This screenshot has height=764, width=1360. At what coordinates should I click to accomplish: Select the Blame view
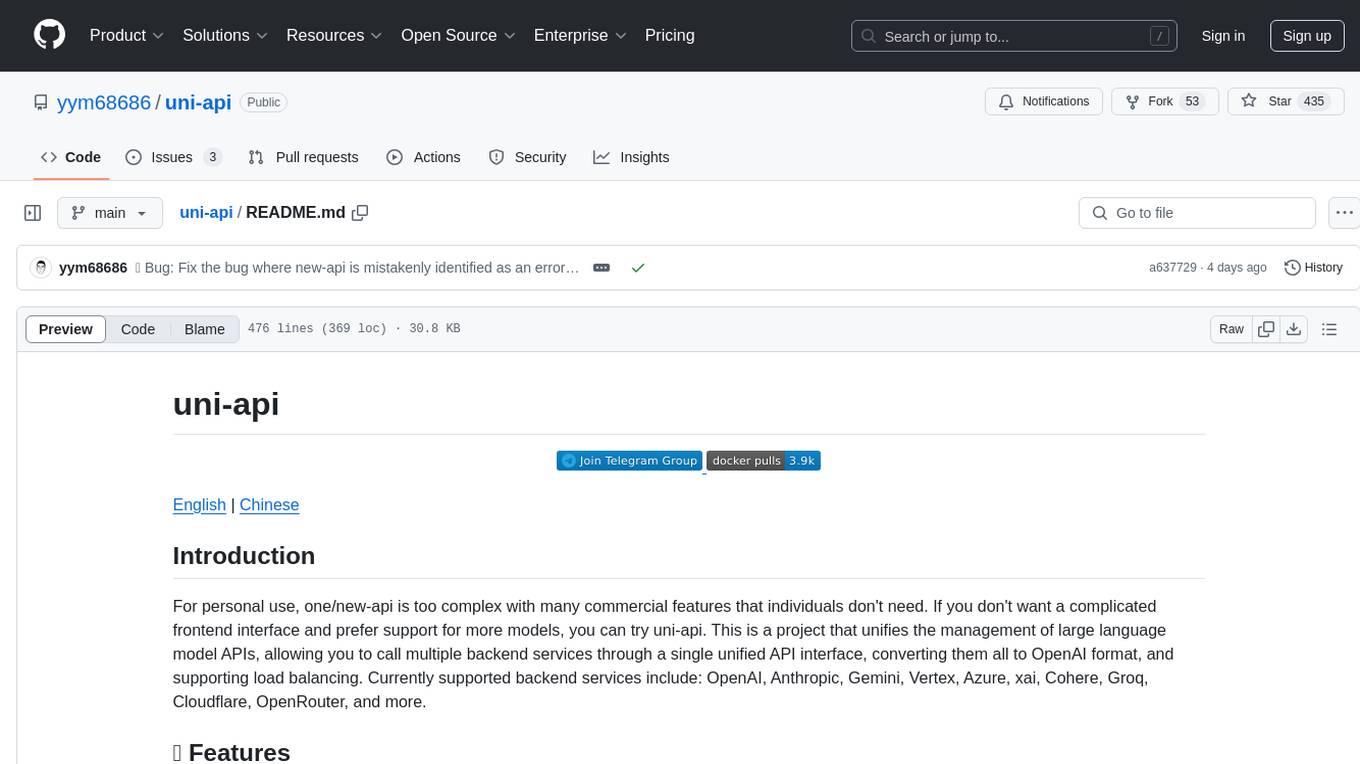[205, 329]
